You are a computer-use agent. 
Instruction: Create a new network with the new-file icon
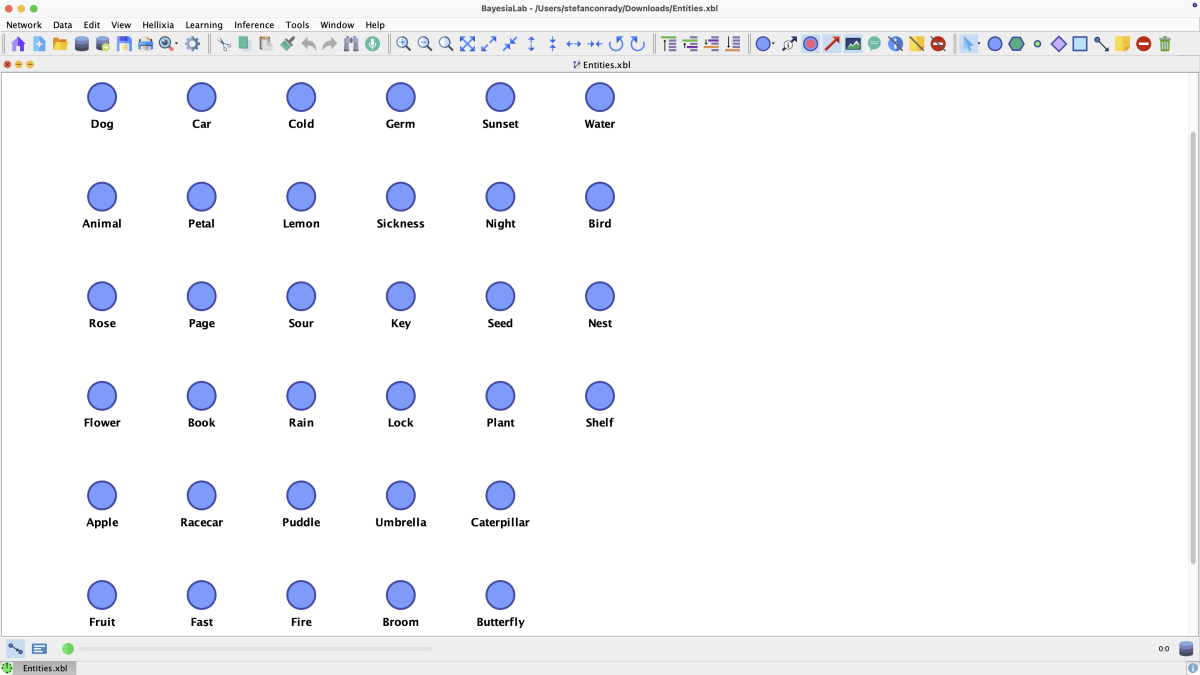(x=39, y=44)
